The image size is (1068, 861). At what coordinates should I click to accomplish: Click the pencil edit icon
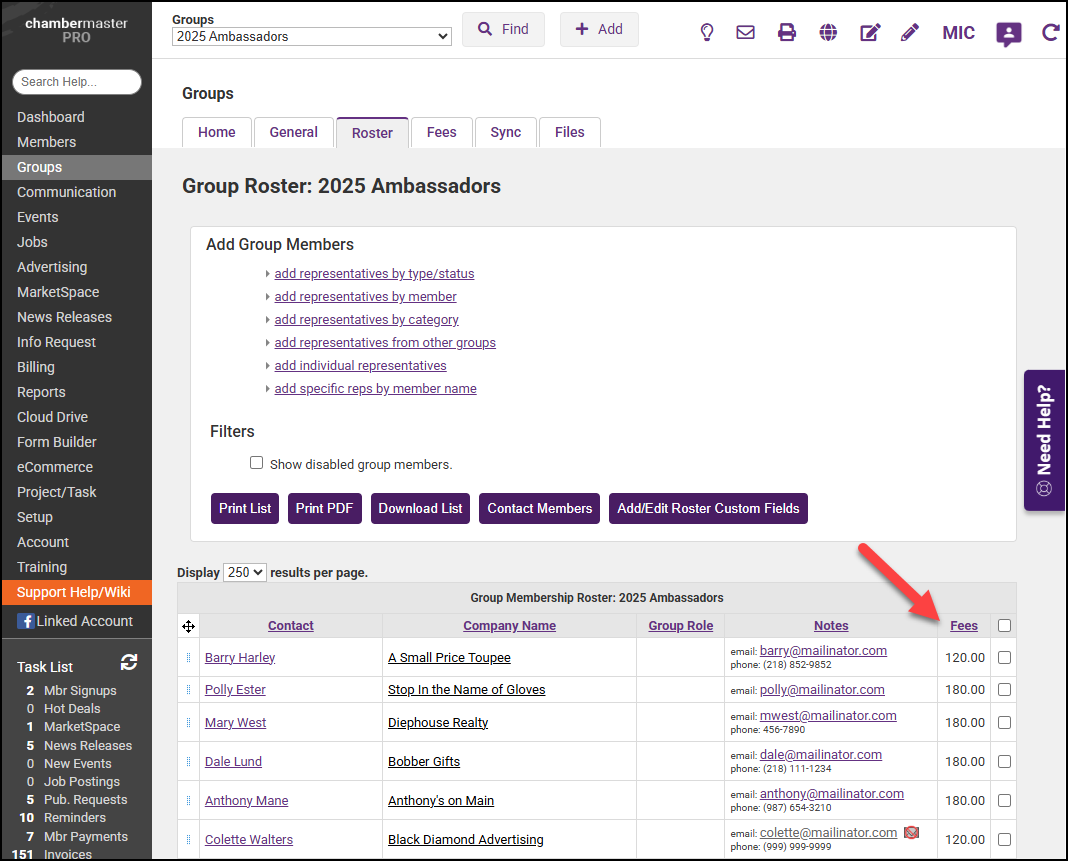[x=909, y=32]
